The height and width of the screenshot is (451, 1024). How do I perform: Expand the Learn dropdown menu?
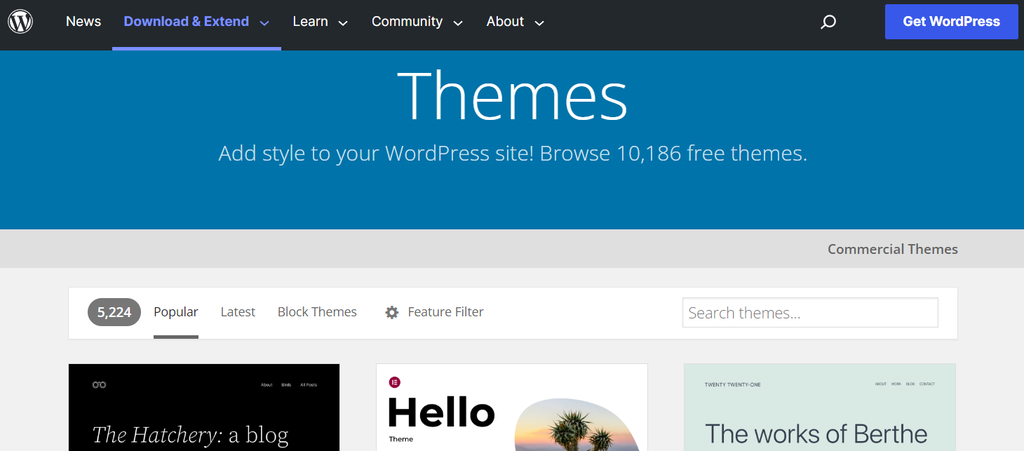click(x=320, y=21)
